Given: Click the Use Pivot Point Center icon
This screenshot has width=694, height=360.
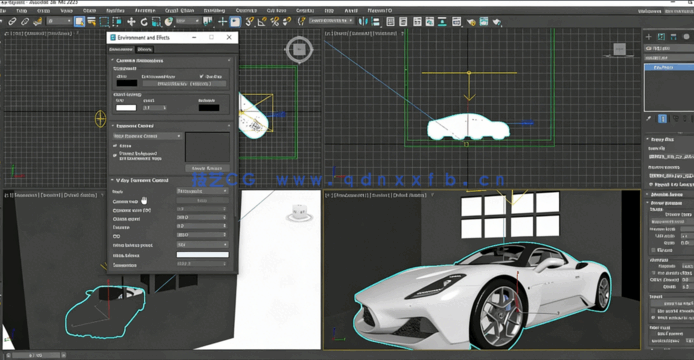Looking at the screenshot, I should 208,21.
